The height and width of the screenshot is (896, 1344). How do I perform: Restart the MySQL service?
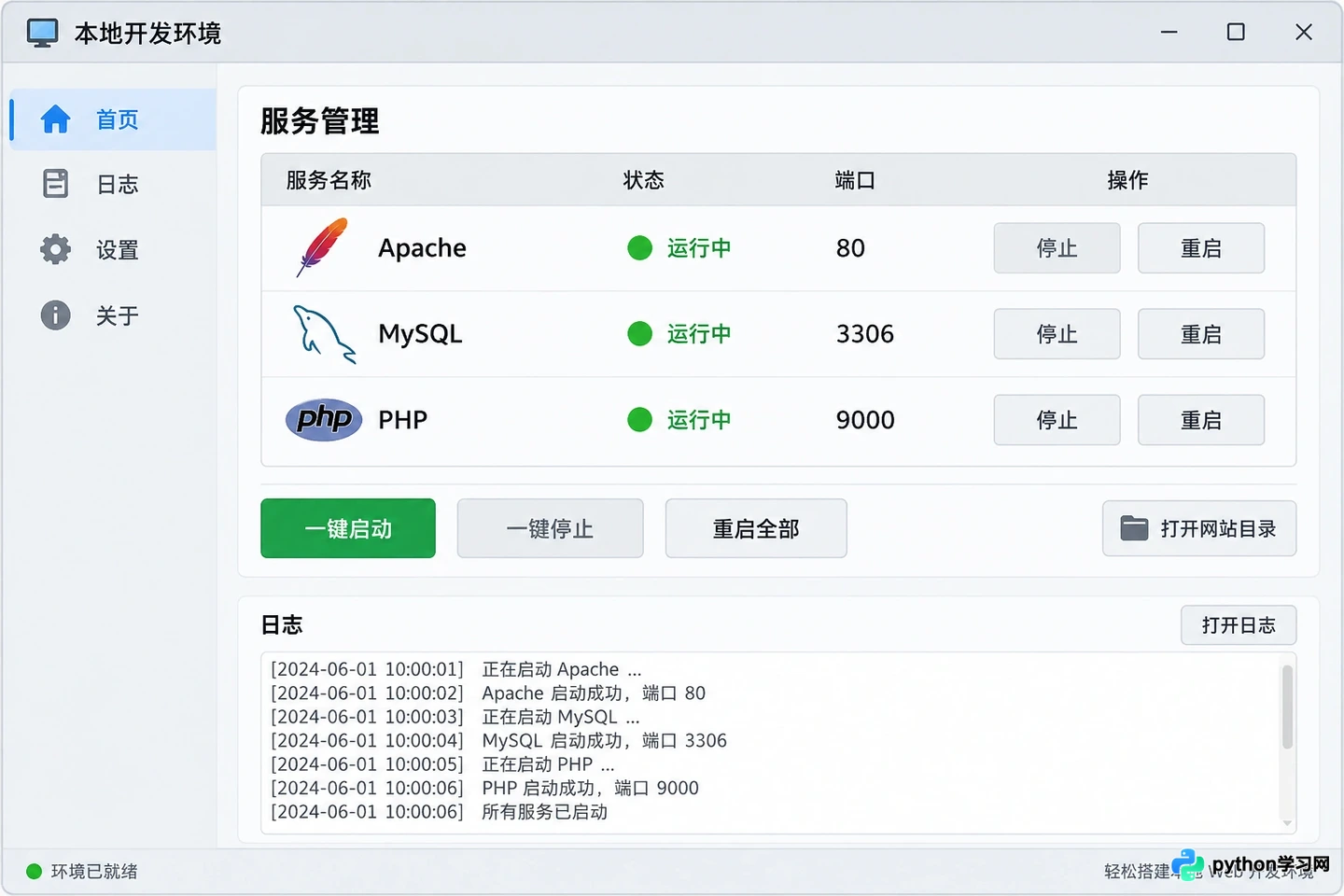(x=1201, y=334)
